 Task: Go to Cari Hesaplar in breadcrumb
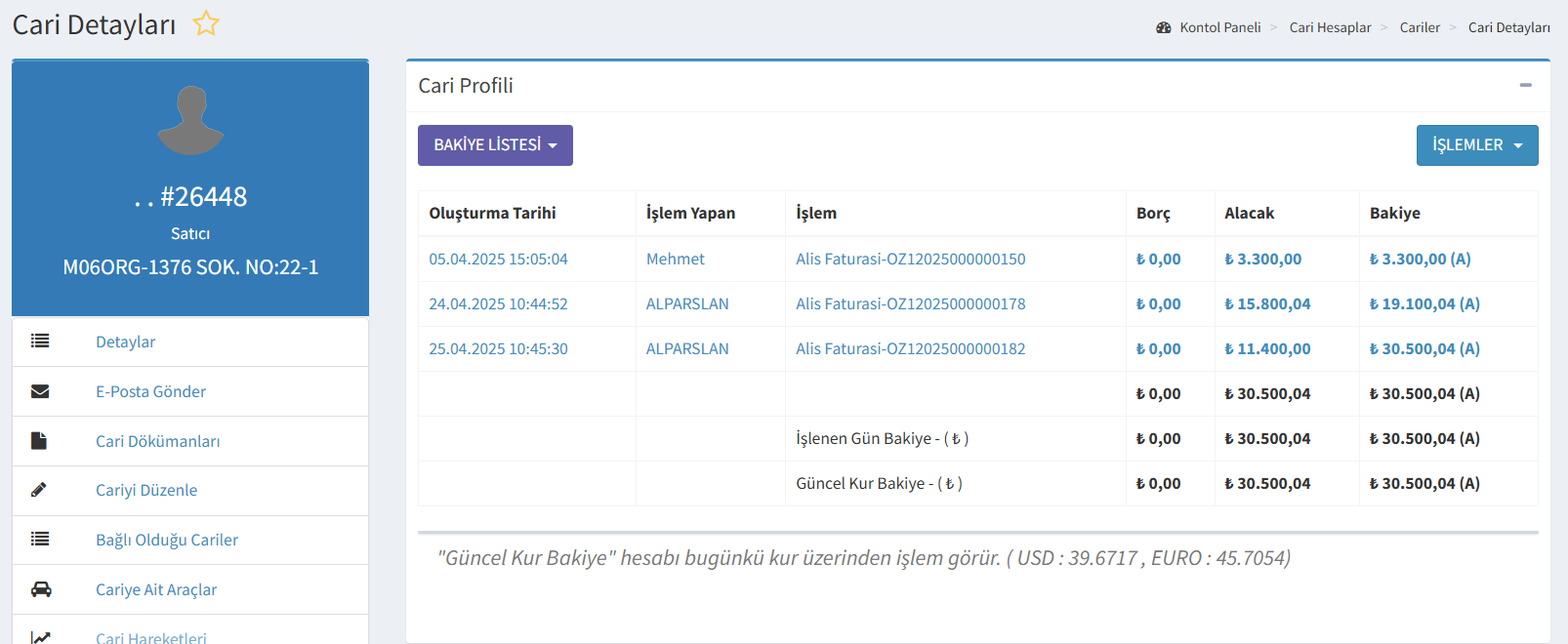click(x=1330, y=27)
